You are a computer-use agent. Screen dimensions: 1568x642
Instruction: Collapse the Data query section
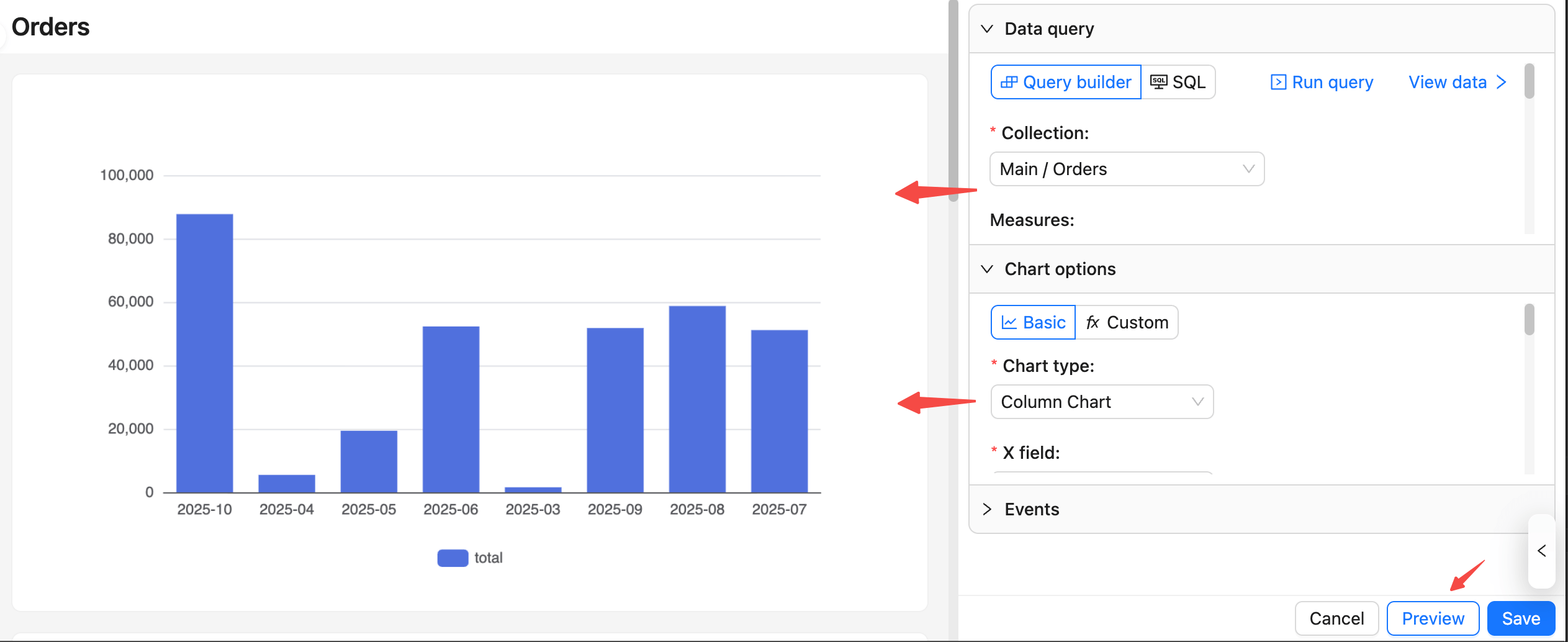pyautogui.click(x=987, y=29)
